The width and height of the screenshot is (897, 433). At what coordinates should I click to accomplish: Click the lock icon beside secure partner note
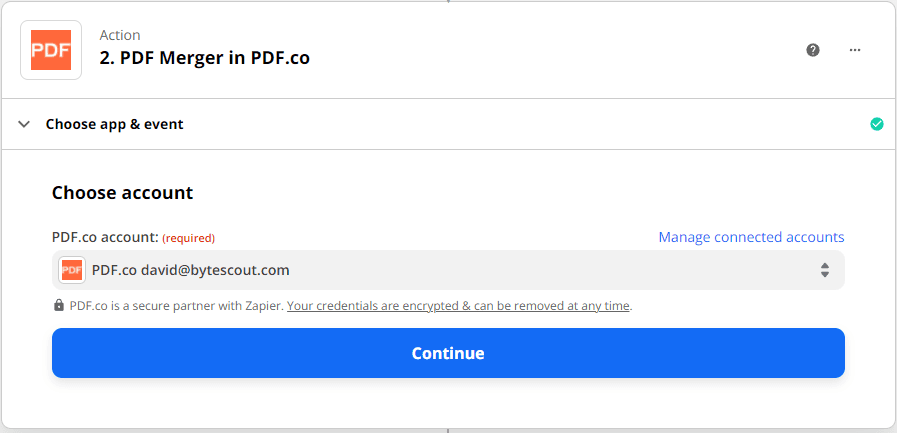(59, 306)
